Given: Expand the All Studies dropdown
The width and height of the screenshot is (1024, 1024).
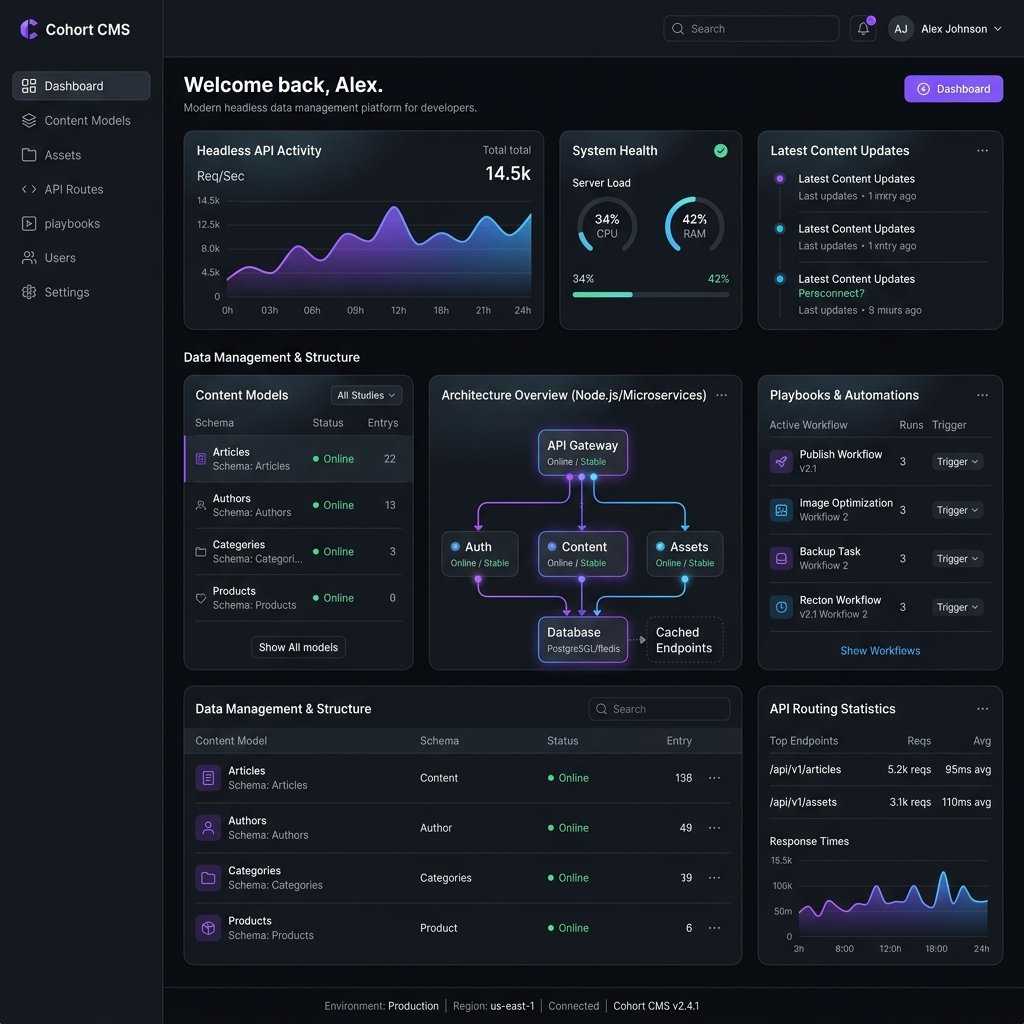Looking at the screenshot, I should [366, 395].
